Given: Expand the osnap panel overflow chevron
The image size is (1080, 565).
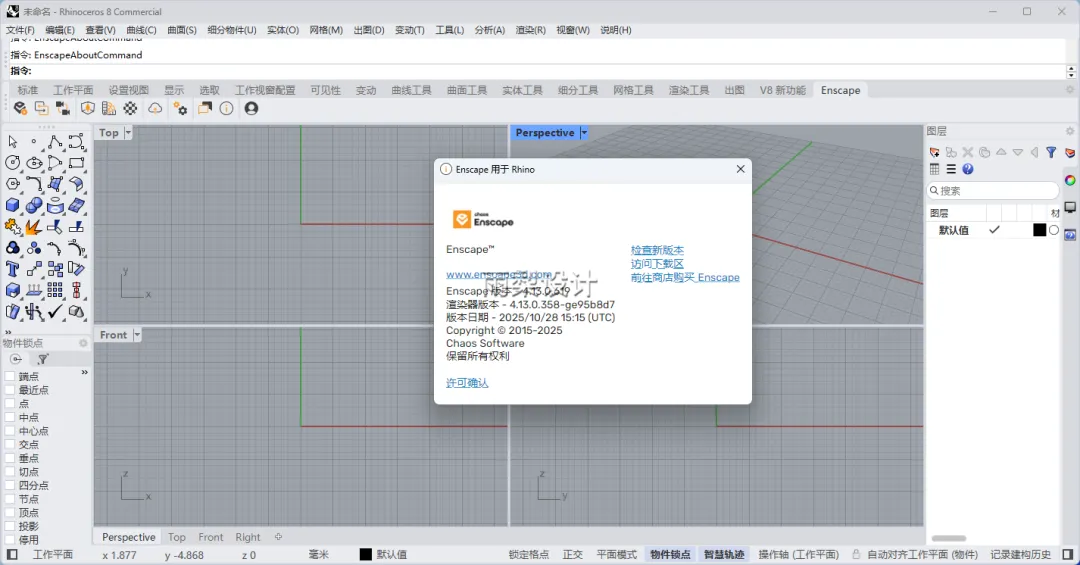Looking at the screenshot, I should pos(85,372).
